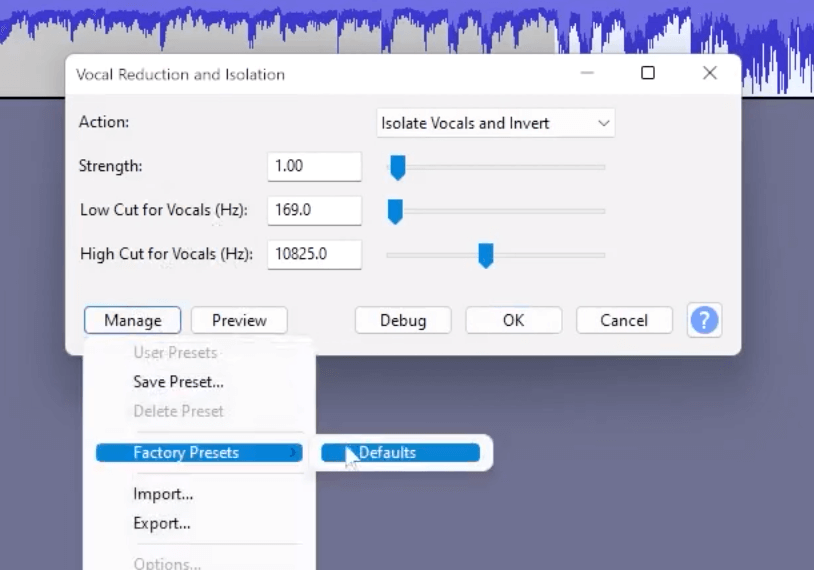Click the High Cut for Vocals field
This screenshot has width=814, height=570.
[315, 254]
